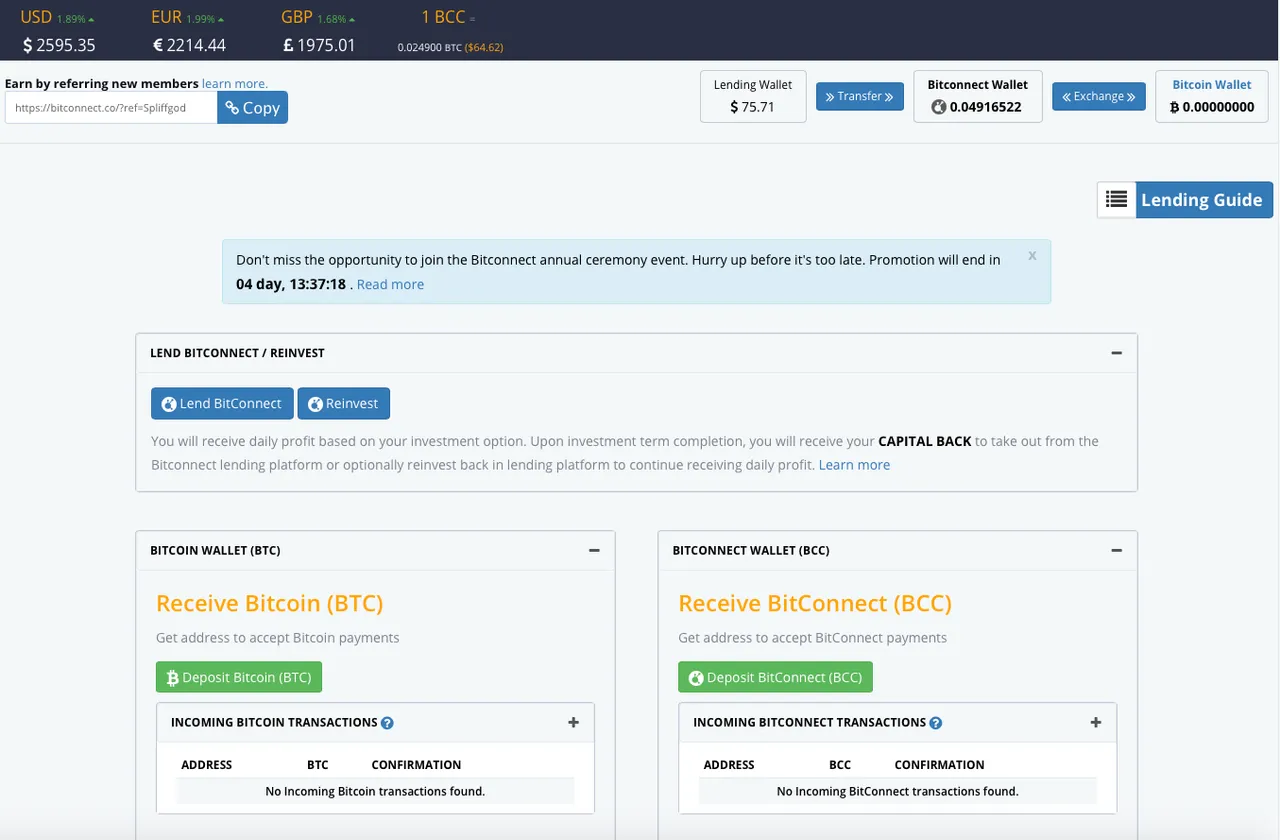Expand the Incoming Bitcoin Transactions section
Image resolution: width=1280 pixels, height=840 pixels.
pos(573,722)
